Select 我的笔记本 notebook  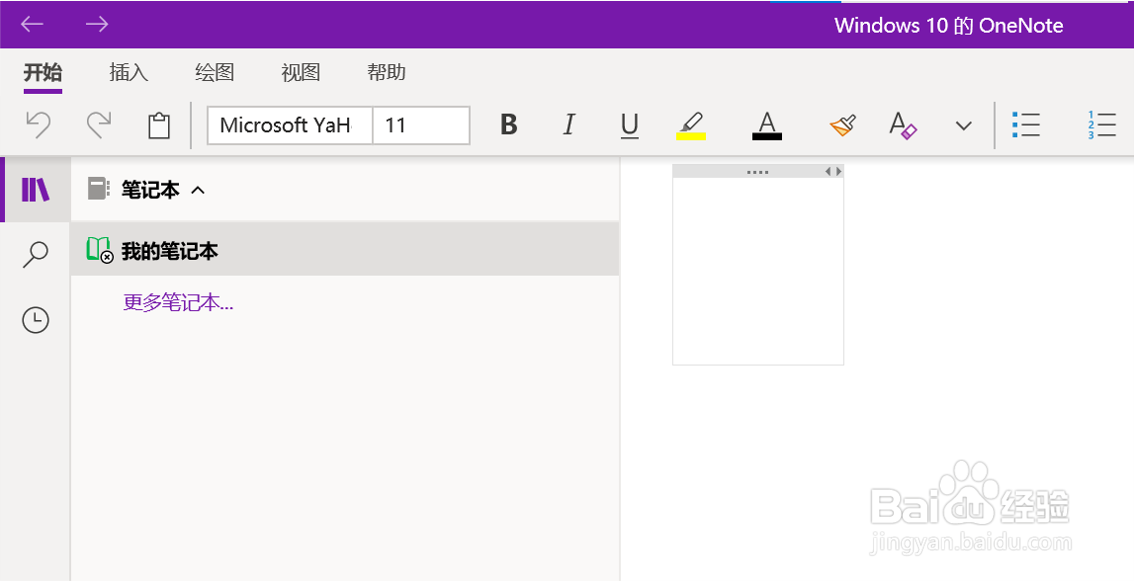(x=345, y=251)
